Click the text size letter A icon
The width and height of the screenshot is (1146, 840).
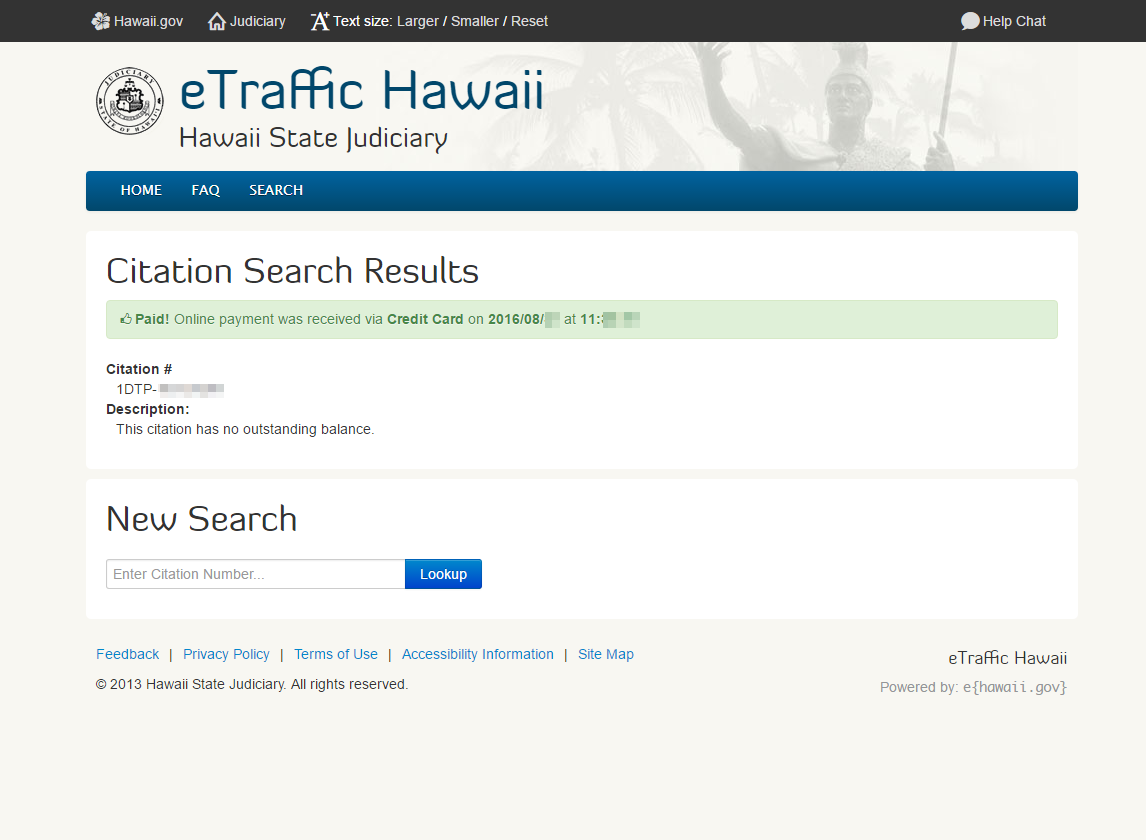(319, 21)
